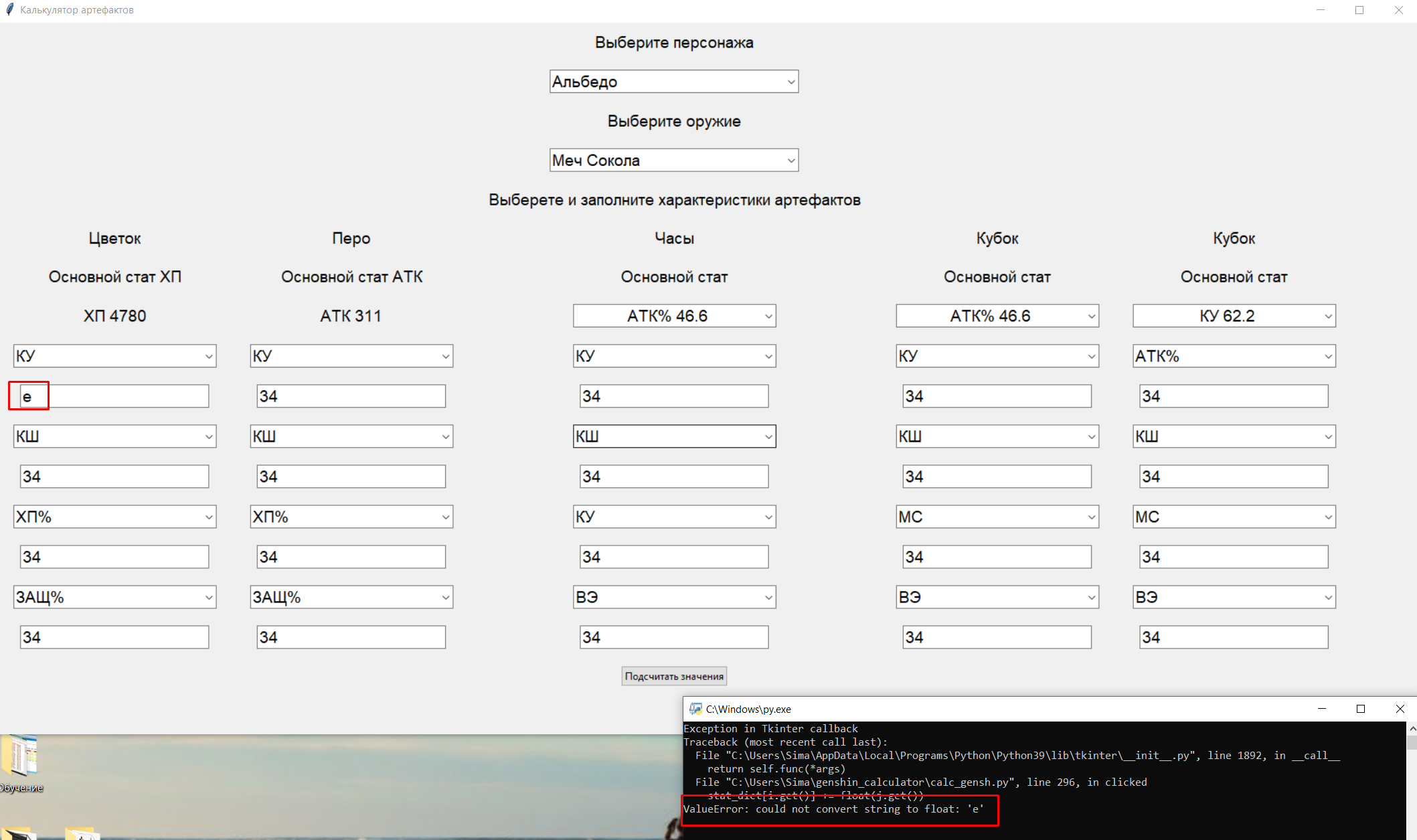Open the МС substat dropdown in Кубок column
The height and width of the screenshot is (840, 1417).
[x=997, y=516]
